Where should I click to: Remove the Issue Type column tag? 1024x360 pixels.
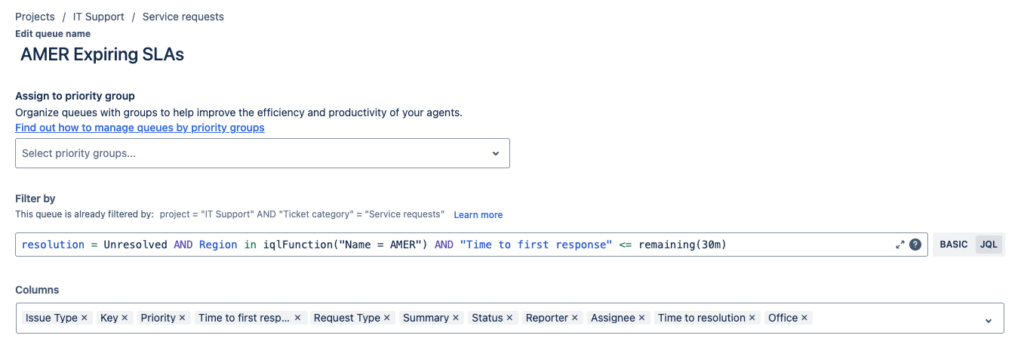[x=84, y=318]
